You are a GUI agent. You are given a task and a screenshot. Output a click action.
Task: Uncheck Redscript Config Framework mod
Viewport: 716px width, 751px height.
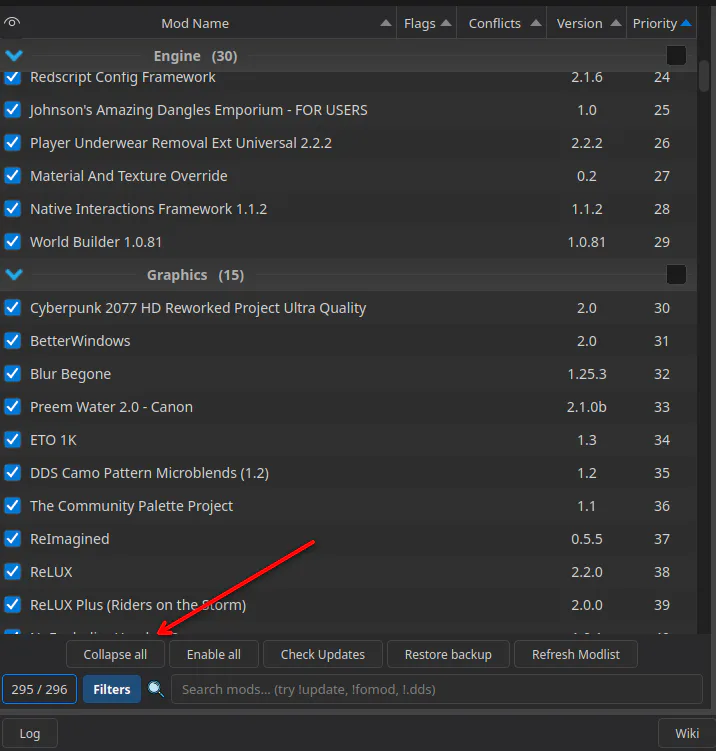tap(12, 77)
